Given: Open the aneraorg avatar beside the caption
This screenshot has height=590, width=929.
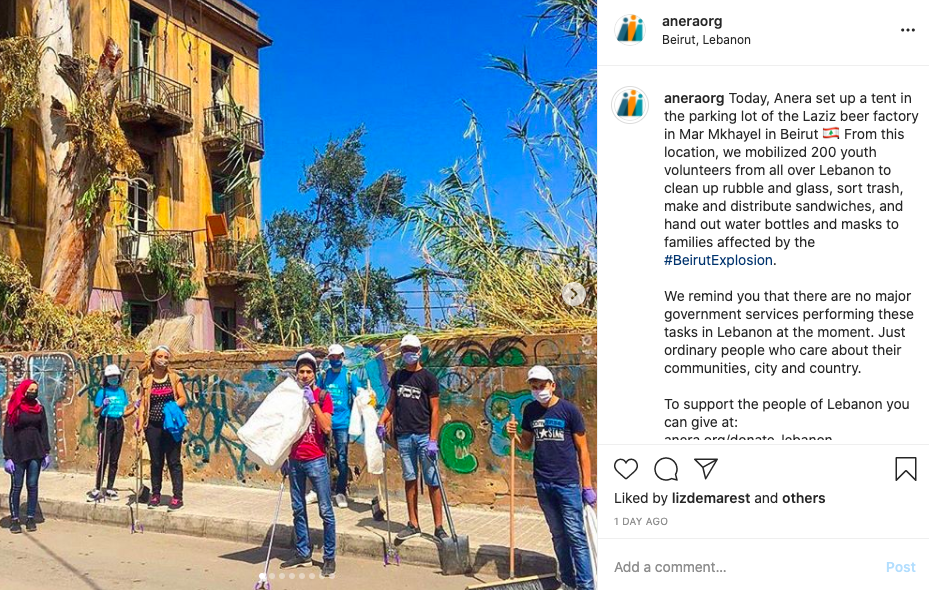Looking at the screenshot, I should (630, 105).
